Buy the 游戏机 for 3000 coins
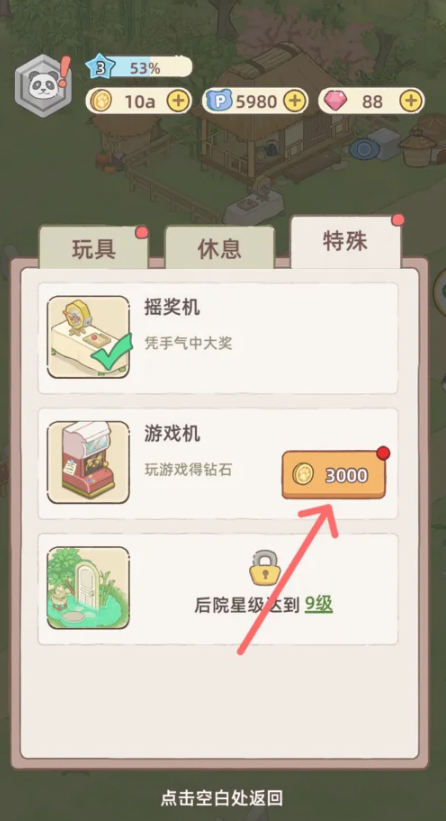 333,475
